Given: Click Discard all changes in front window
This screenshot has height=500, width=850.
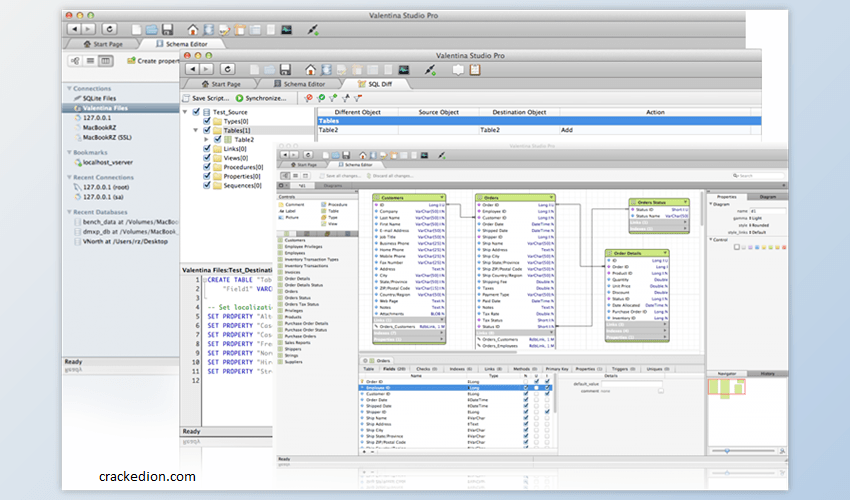Looking at the screenshot, I should click(x=390, y=176).
